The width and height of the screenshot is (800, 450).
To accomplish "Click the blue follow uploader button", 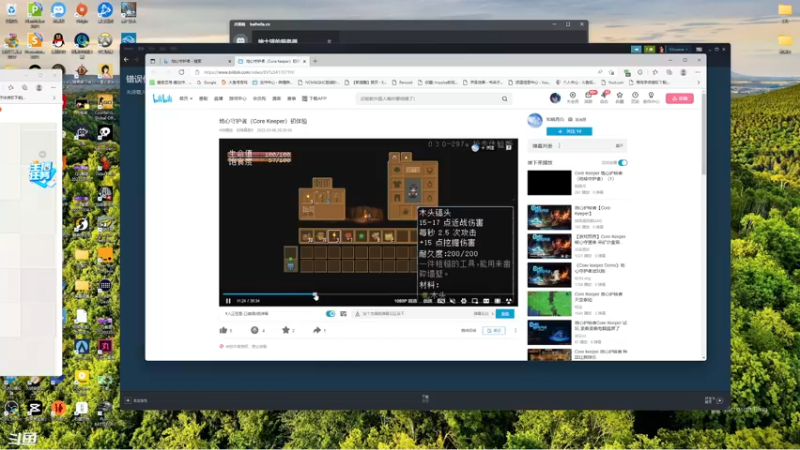I will [x=569, y=131].
